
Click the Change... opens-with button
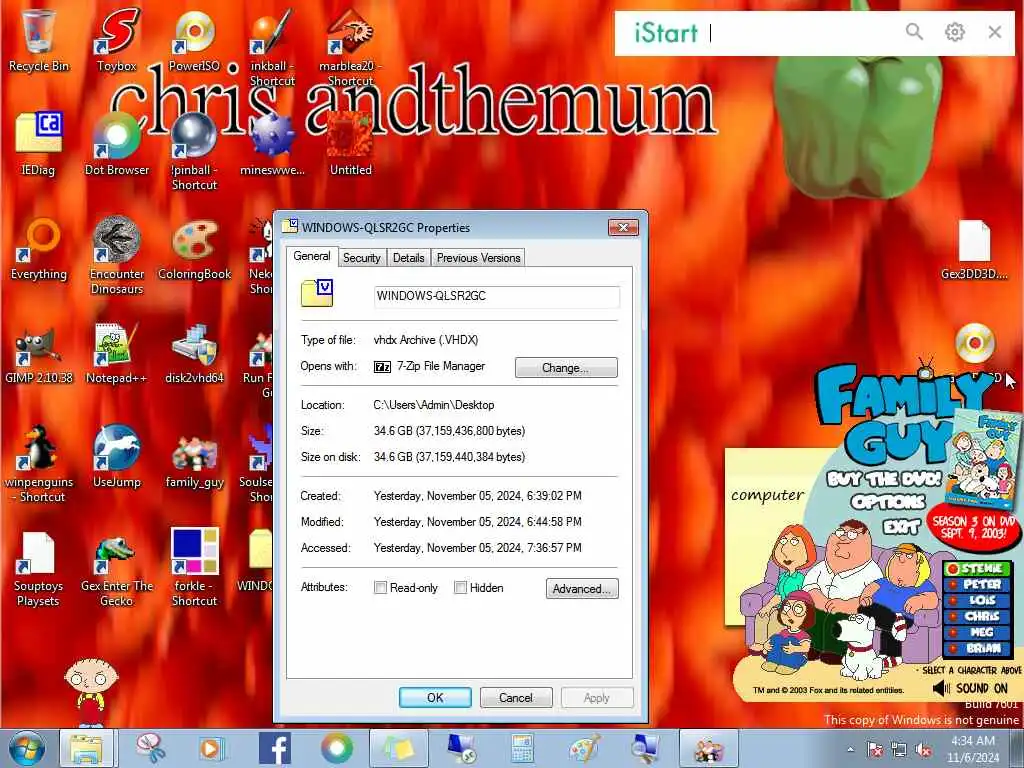tap(566, 368)
